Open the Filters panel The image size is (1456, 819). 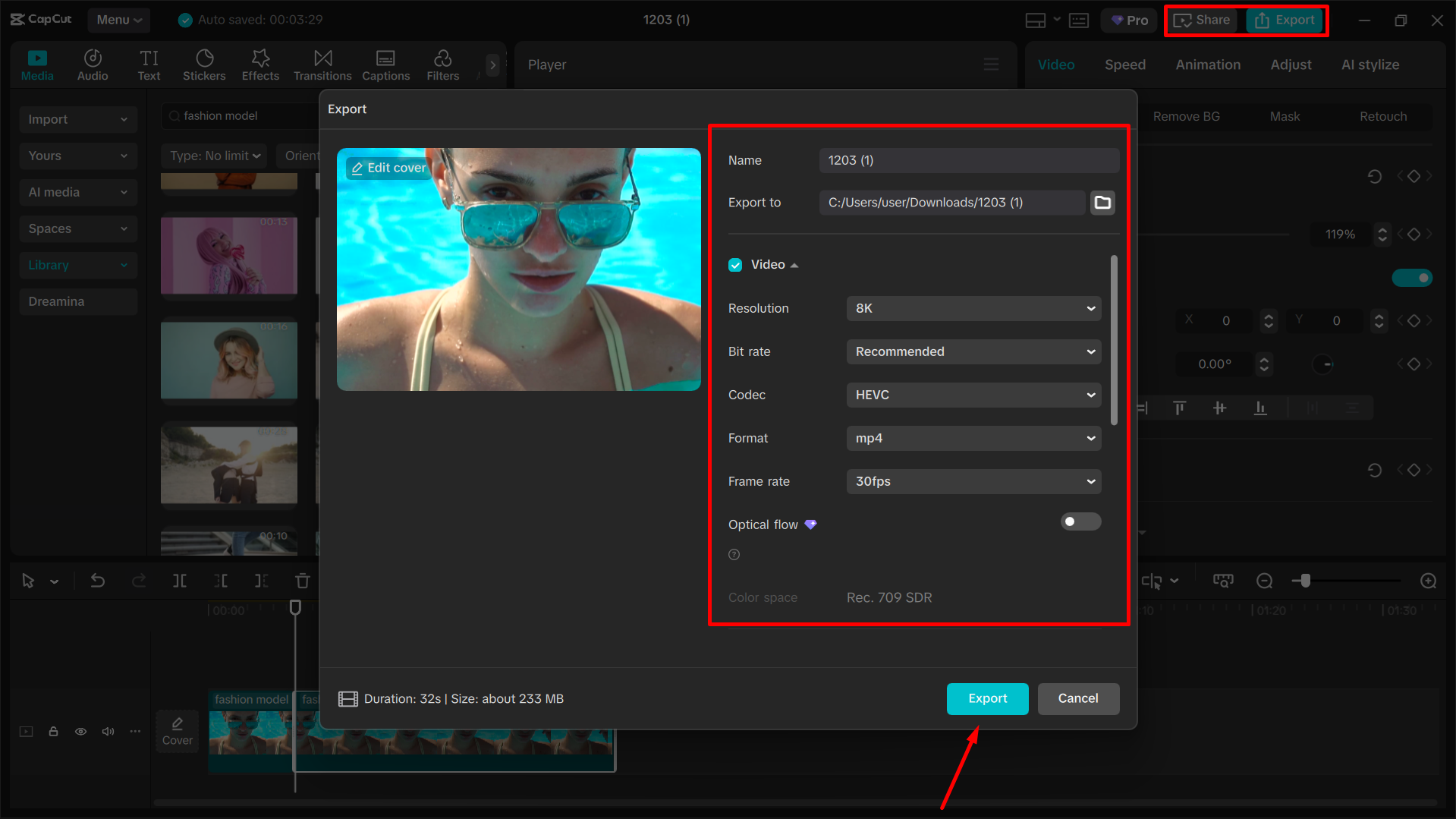[442, 64]
